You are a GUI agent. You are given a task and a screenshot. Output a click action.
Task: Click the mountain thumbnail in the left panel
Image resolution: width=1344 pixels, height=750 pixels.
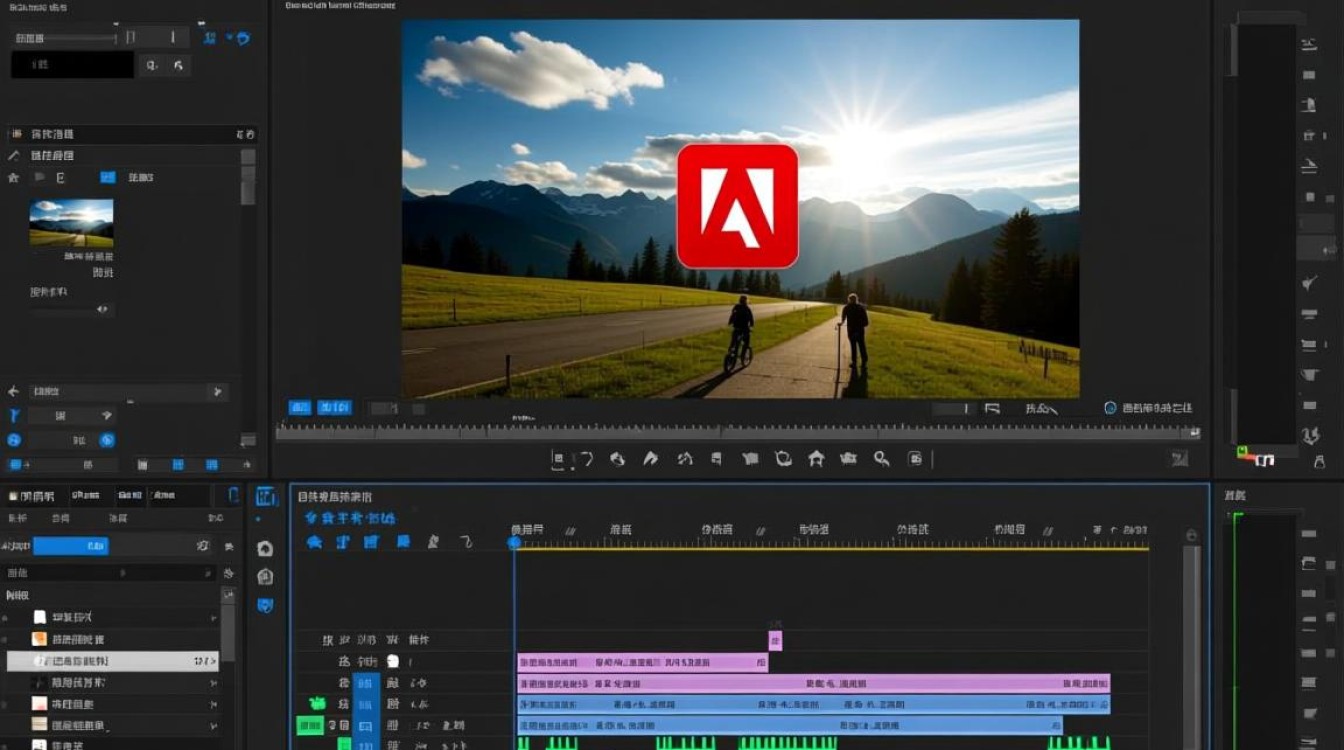71,222
